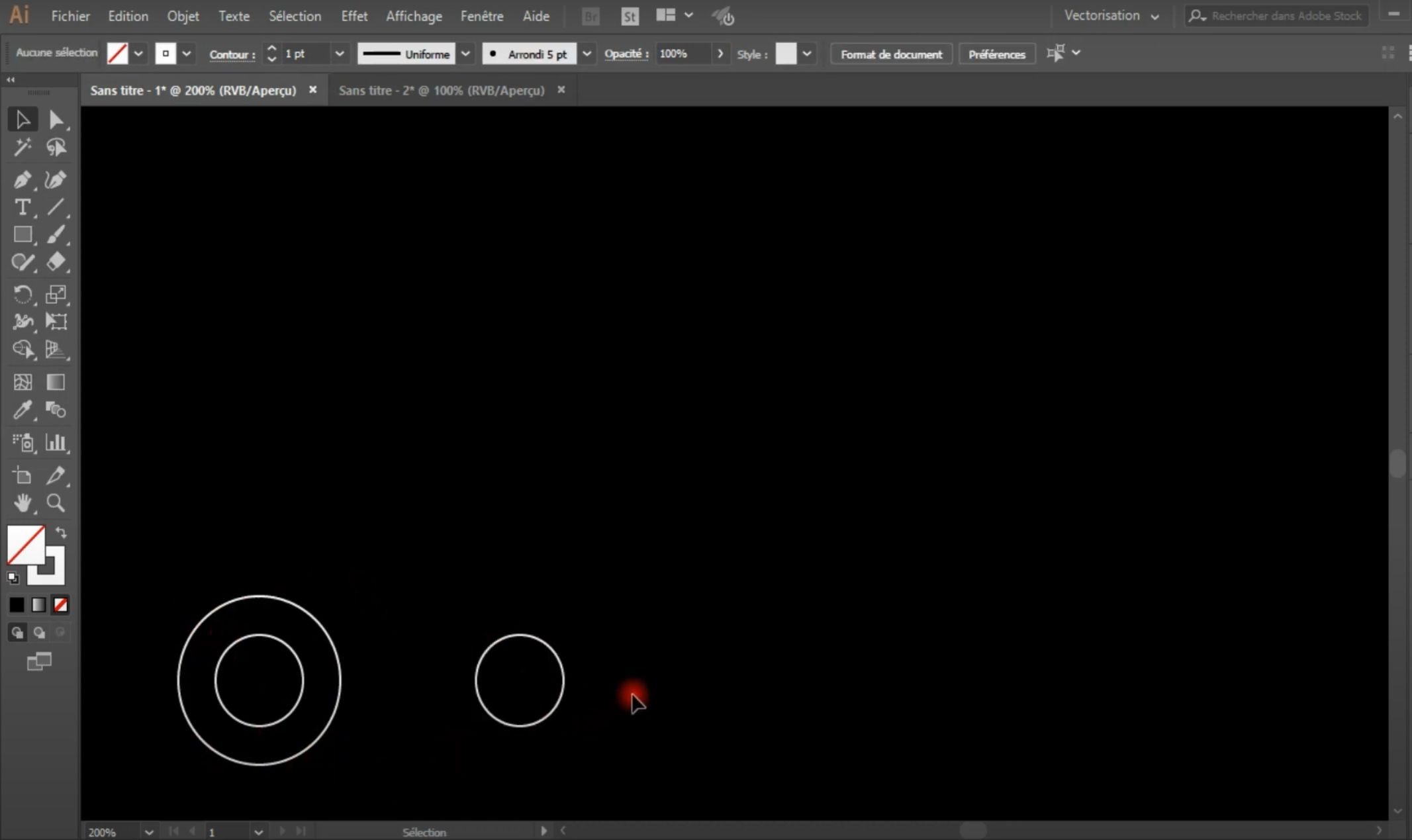Select the Type tool
Image resolution: width=1412 pixels, height=840 pixels.
[x=22, y=207]
